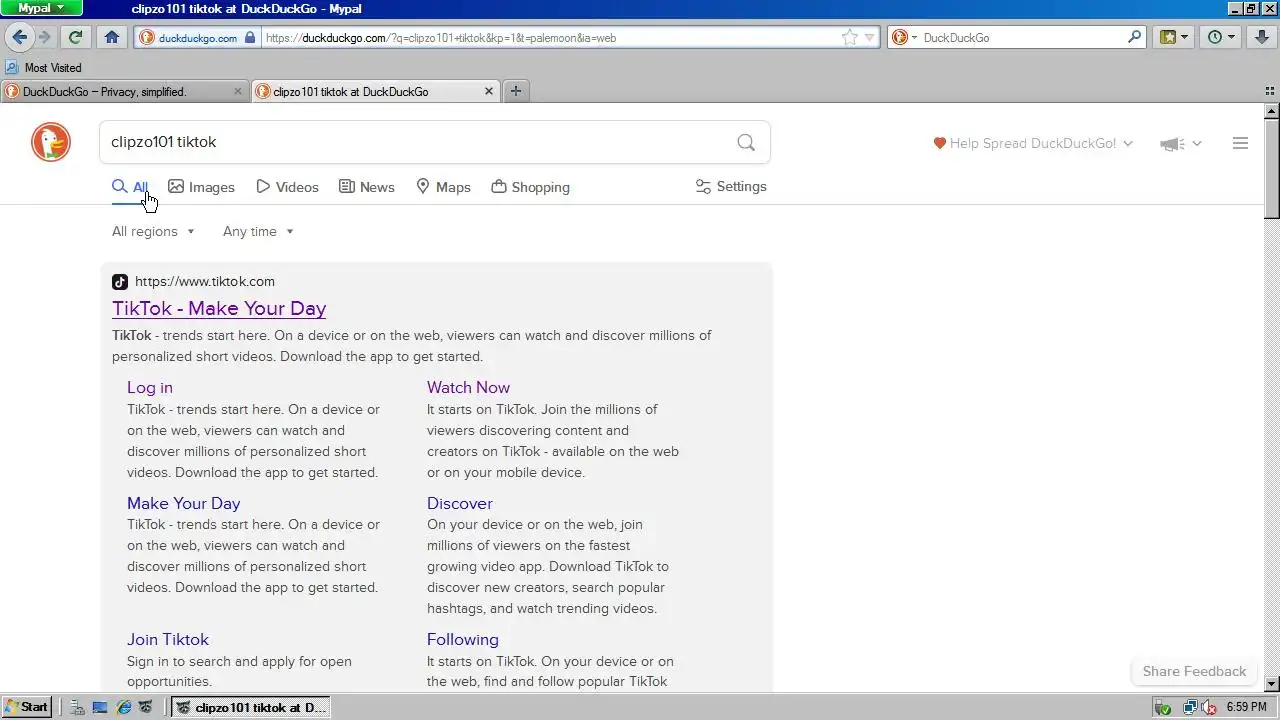1280x720 pixels.
Task: Open 'Help Spread DuckDuckGo!' dropdown
Action: click(1033, 143)
